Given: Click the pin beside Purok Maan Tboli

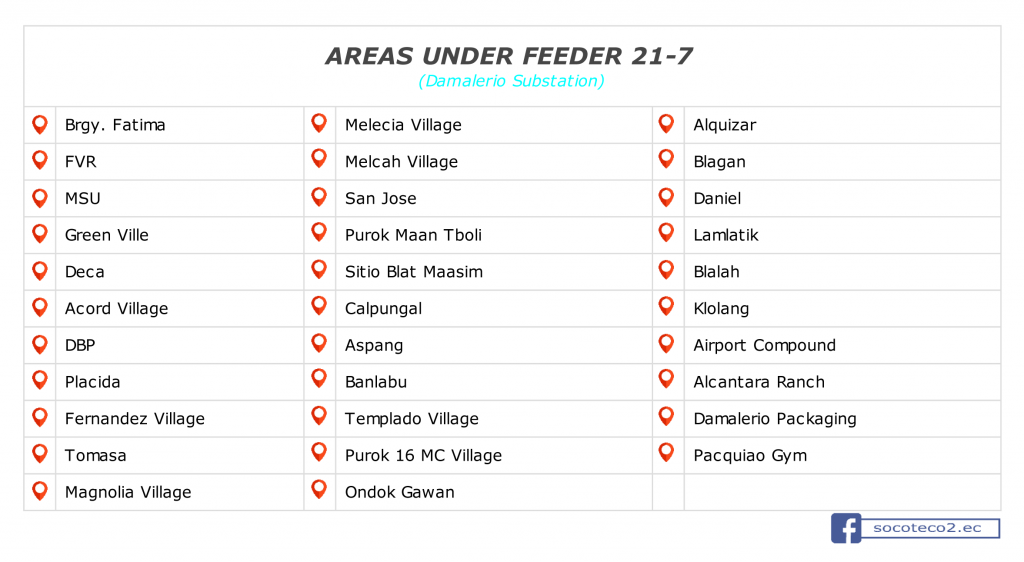Looking at the screenshot, I should (319, 232).
